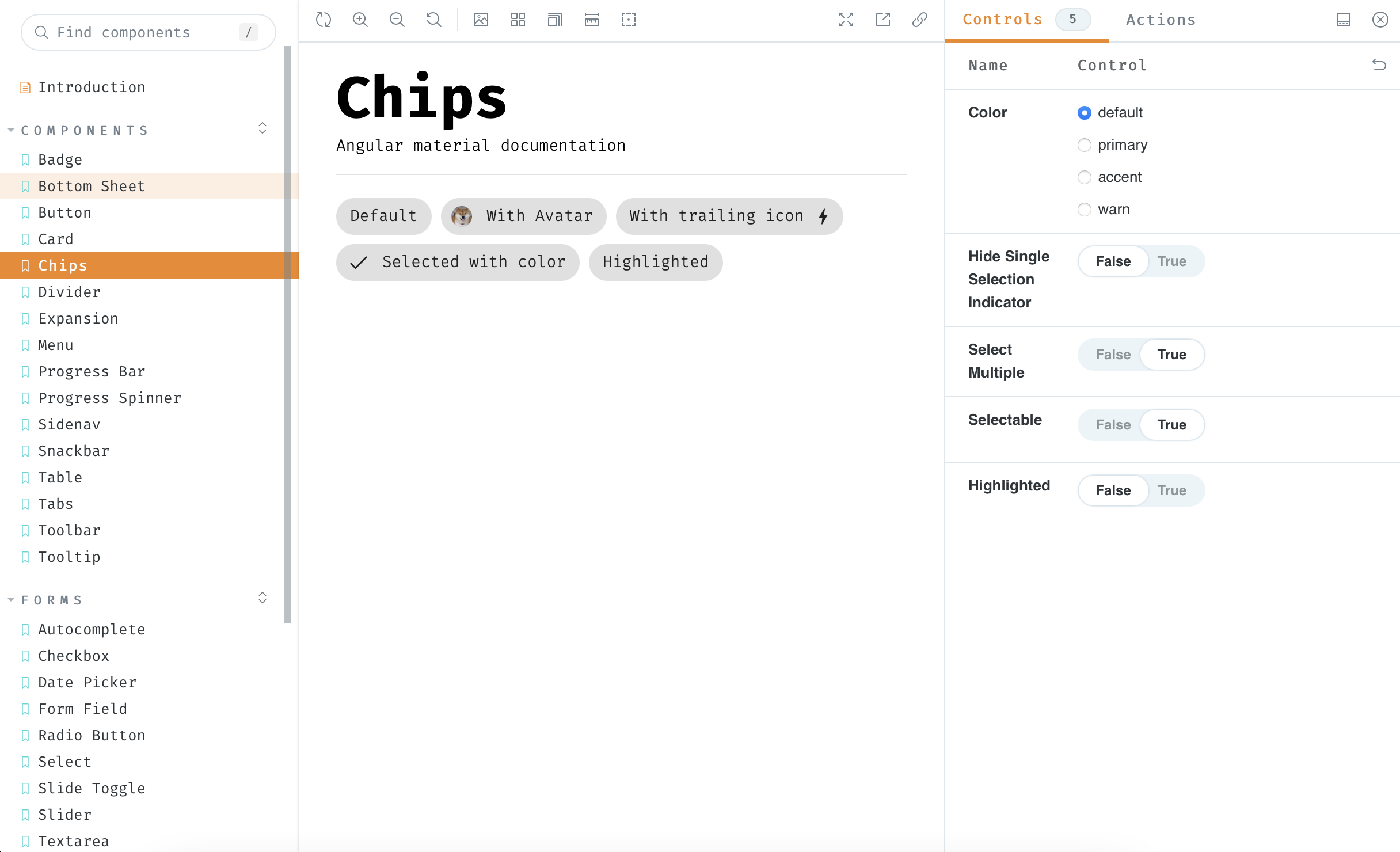Viewport: 1400px width, 852px height.
Task: Open the Bottom Sheet component
Action: 92,187
